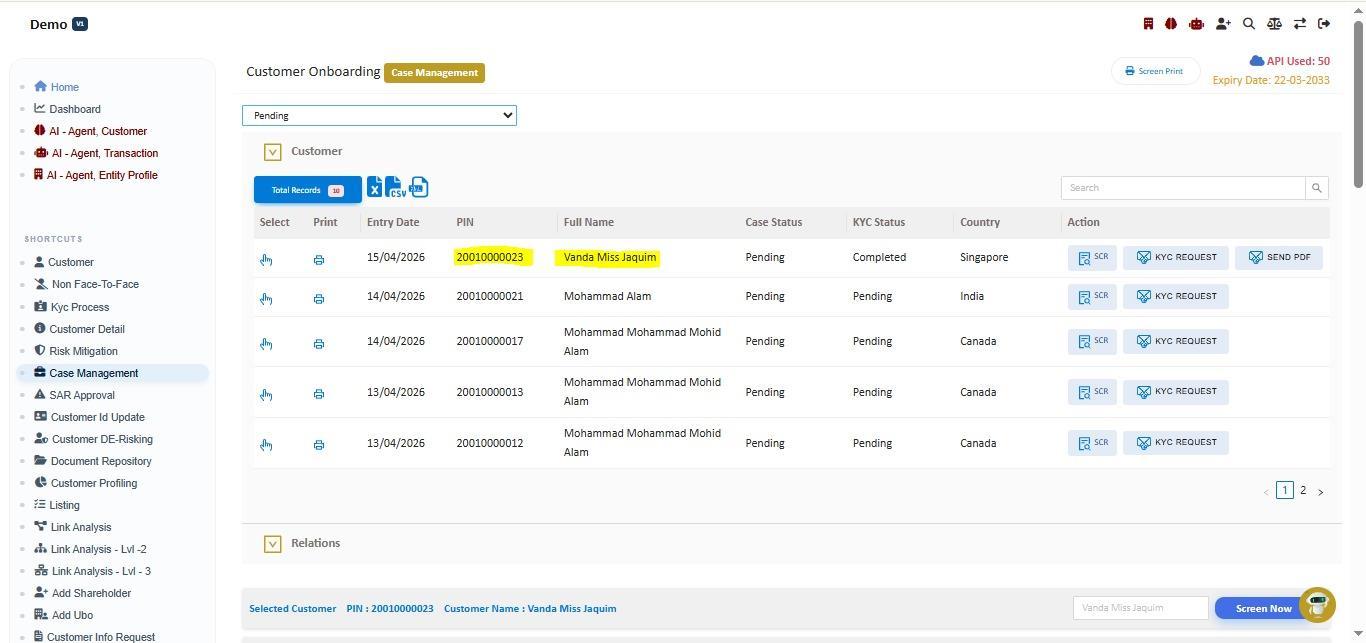Print the record for PIN 20010000012

coord(319,445)
